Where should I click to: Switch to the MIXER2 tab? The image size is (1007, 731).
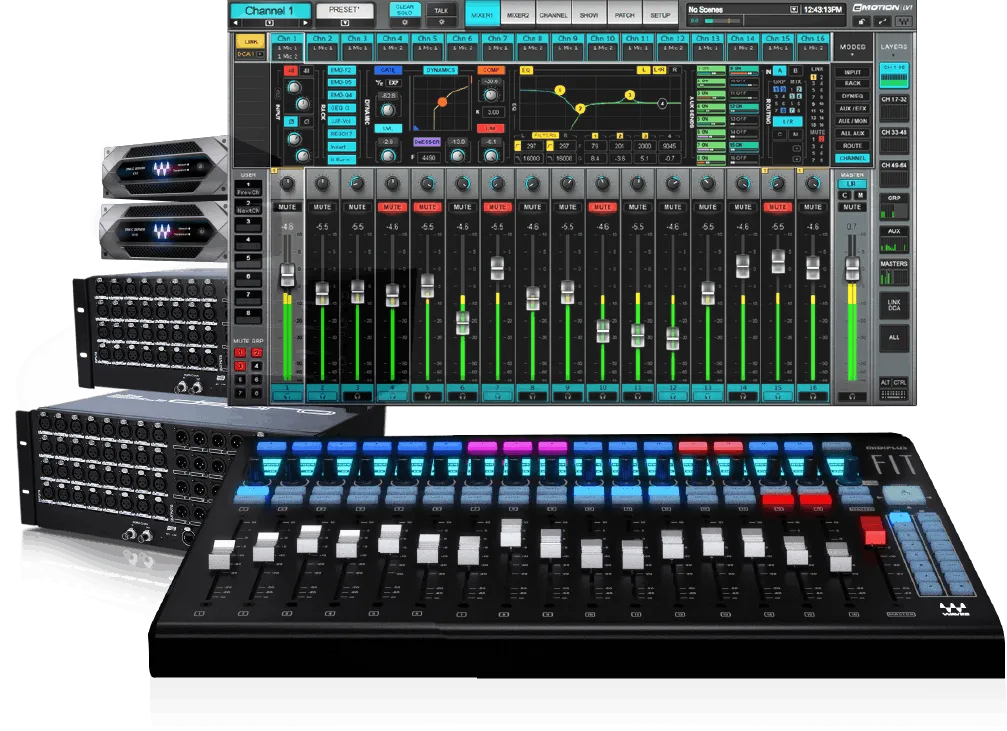[x=517, y=16]
